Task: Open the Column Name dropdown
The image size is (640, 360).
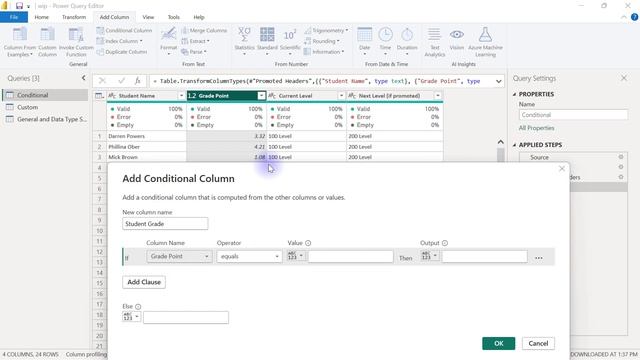Action: (179, 256)
